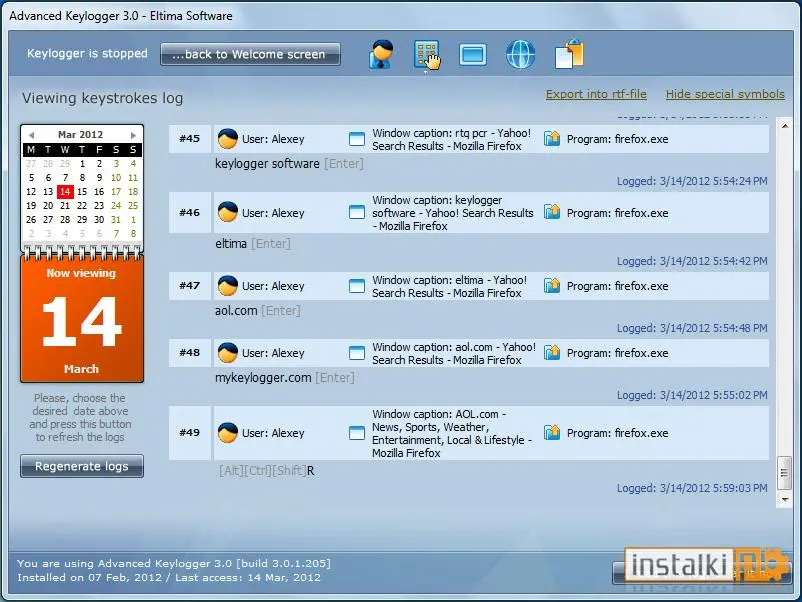The width and height of the screenshot is (802, 602).
Task: Select March 13 in the calendar
Action: coord(48,191)
